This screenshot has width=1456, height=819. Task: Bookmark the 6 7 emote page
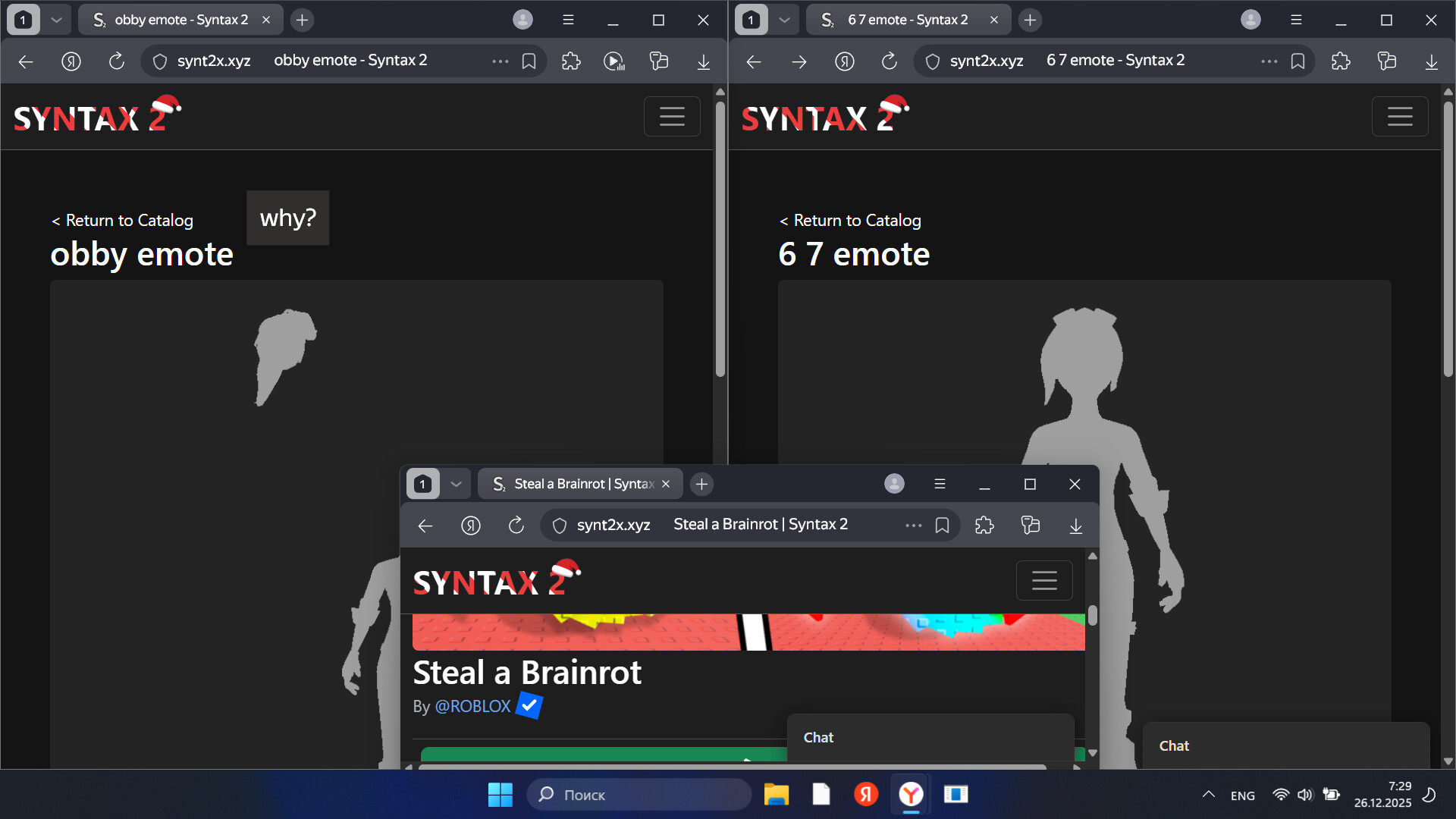coord(1298,61)
